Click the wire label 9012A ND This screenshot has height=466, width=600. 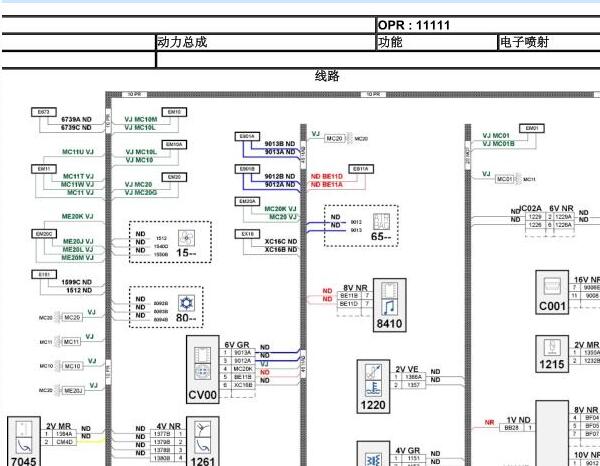pos(280,184)
